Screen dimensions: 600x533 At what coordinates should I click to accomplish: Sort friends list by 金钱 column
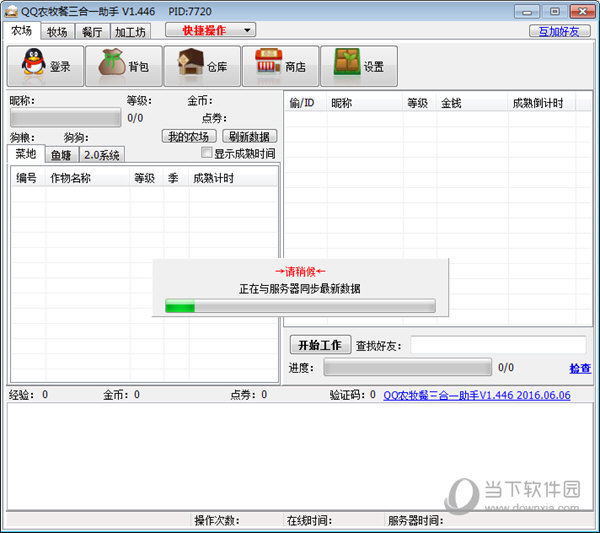tap(472, 103)
